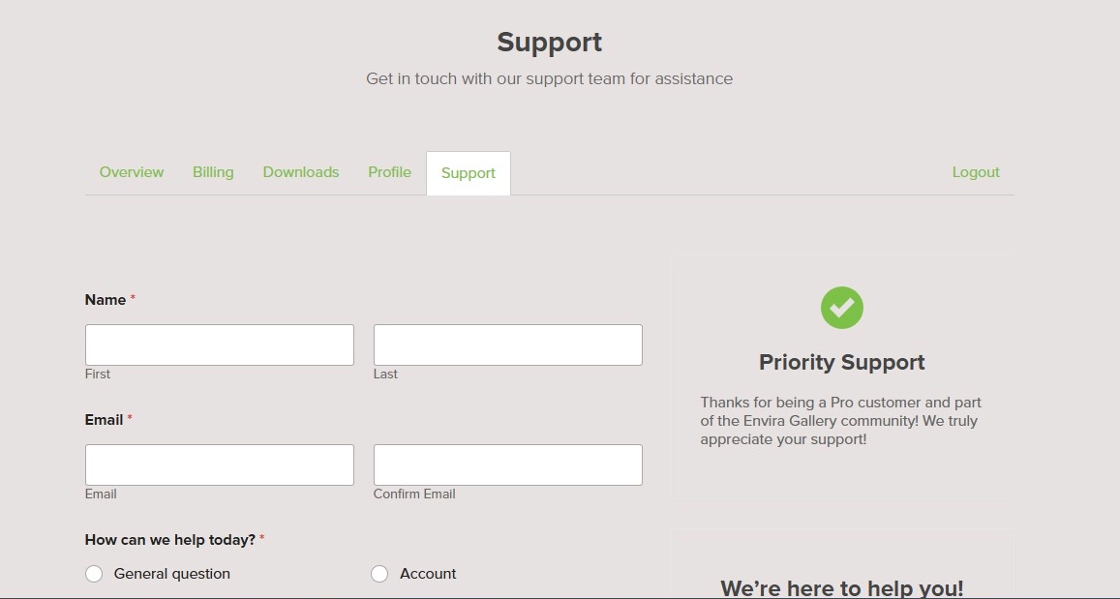
Task: Click the Logout link
Action: click(x=975, y=171)
